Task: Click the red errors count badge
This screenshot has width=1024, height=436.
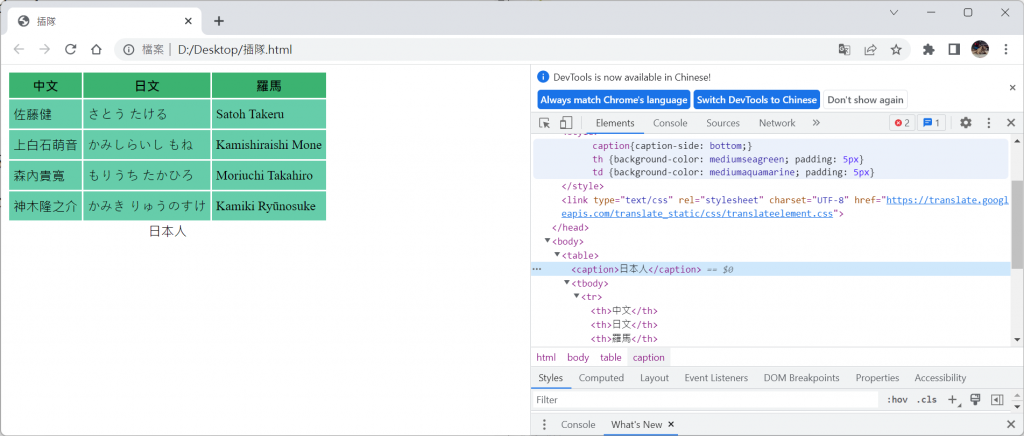Action: tap(902, 123)
